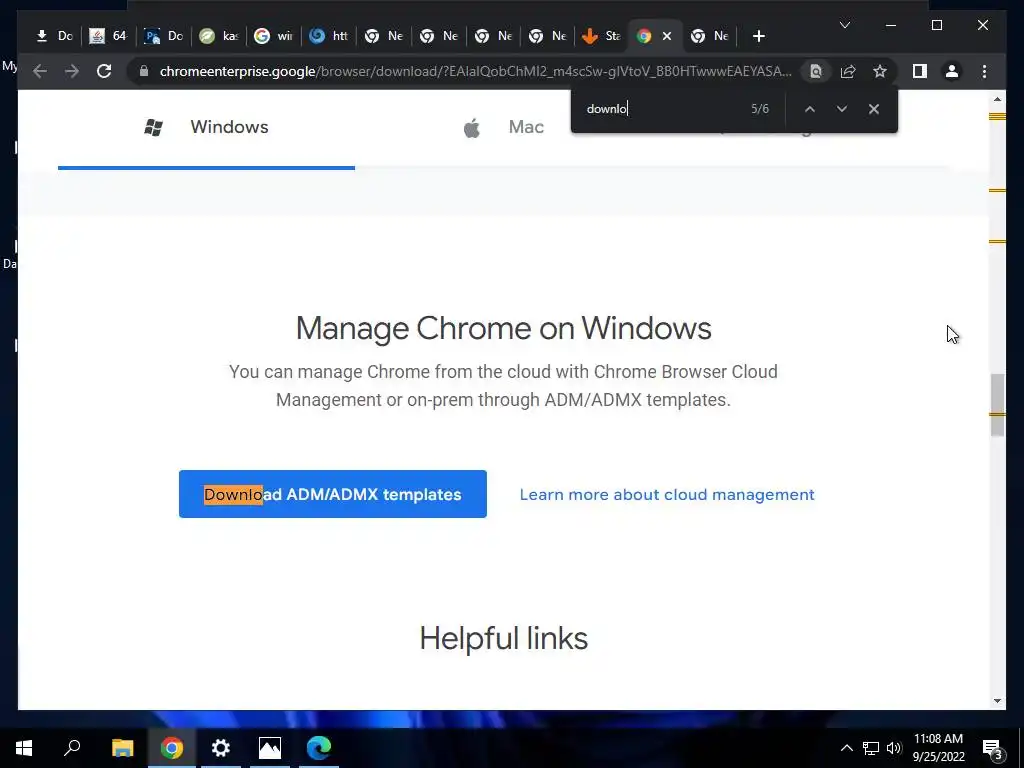The width and height of the screenshot is (1024, 768).
Task: Click the page vertical scrollbar thumb
Action: pyautogui.click(x=997, y=405)
